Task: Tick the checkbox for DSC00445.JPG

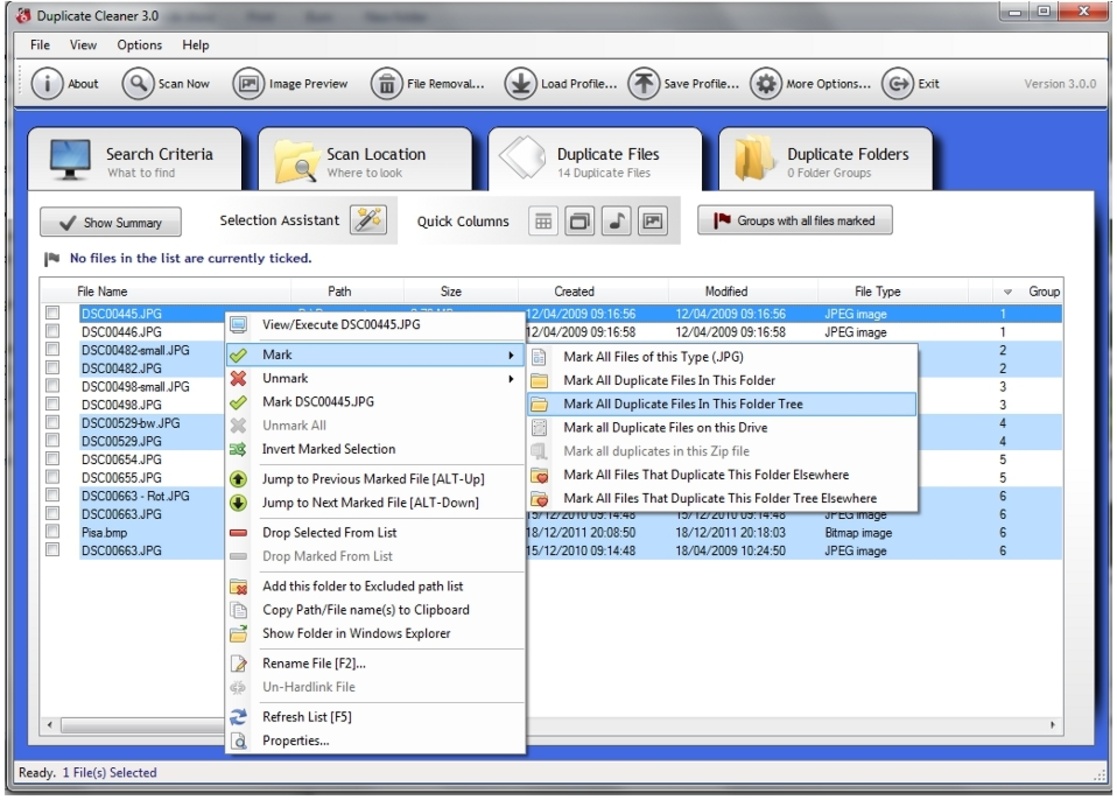Action: (x=52, y=314)
